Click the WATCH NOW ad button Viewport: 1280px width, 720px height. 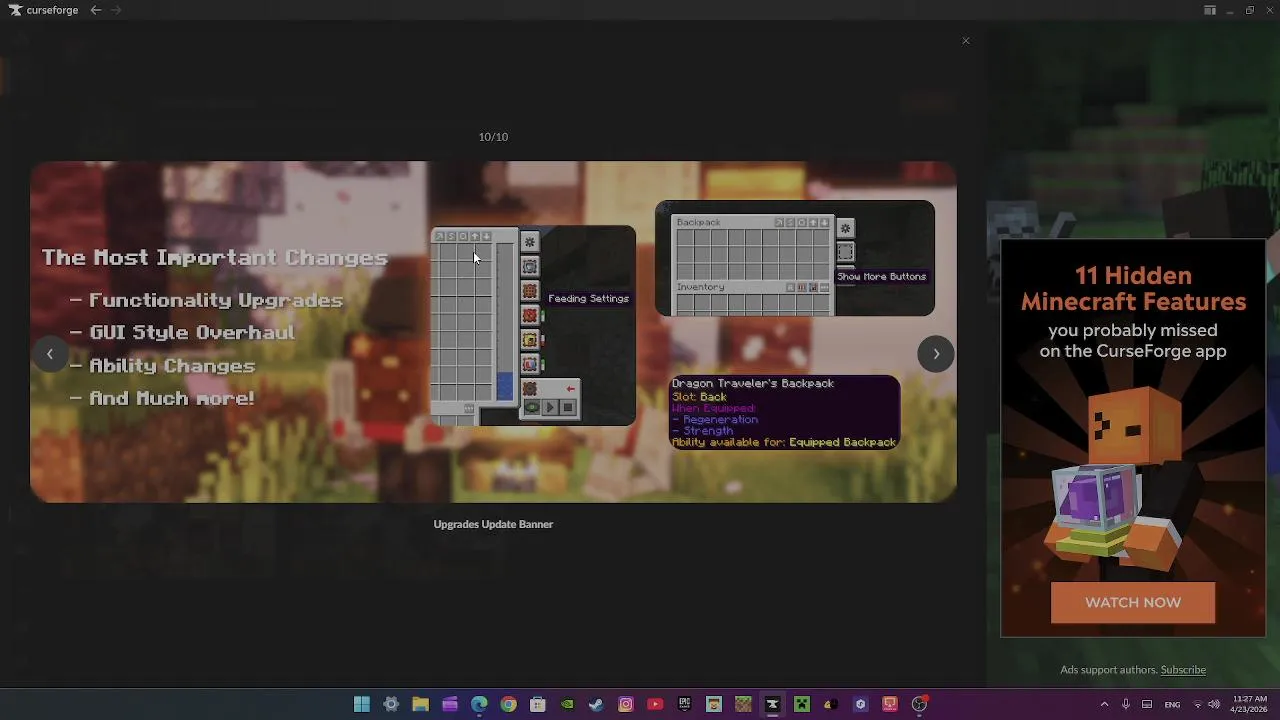pyautogui.click(x=1133, y=603)
